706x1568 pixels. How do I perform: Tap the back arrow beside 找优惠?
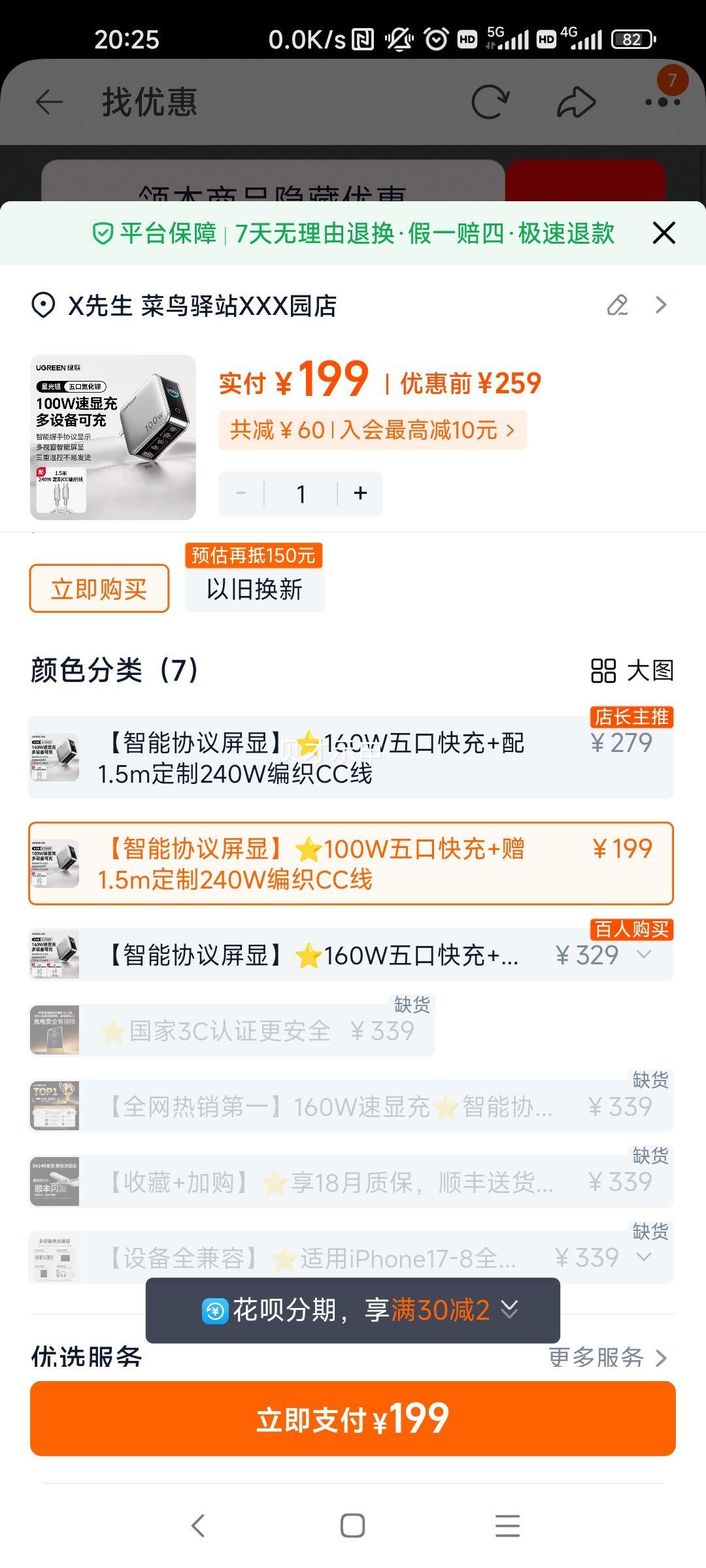tap(49, 103)
